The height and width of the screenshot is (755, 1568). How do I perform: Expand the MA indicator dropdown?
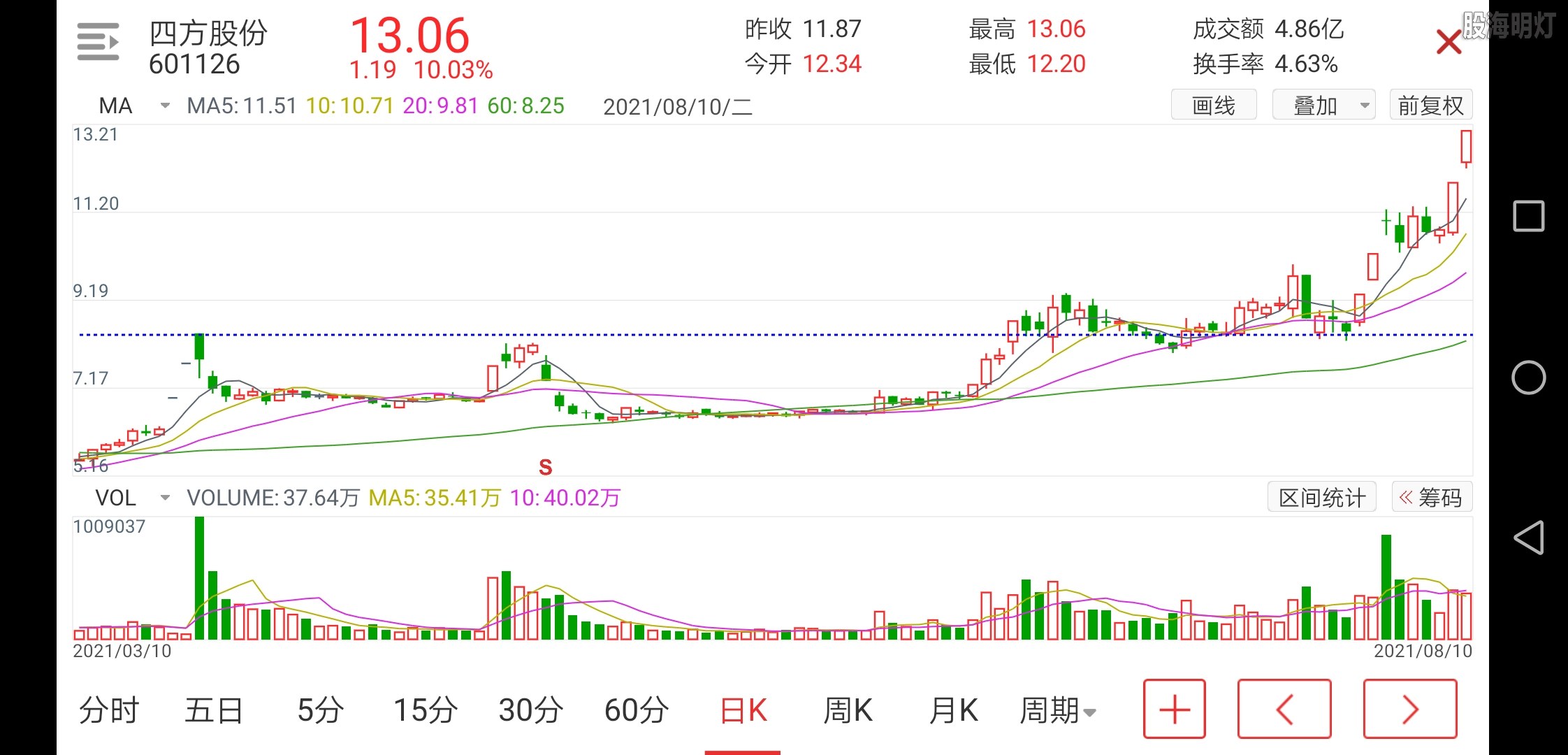[x=134, y=106]
